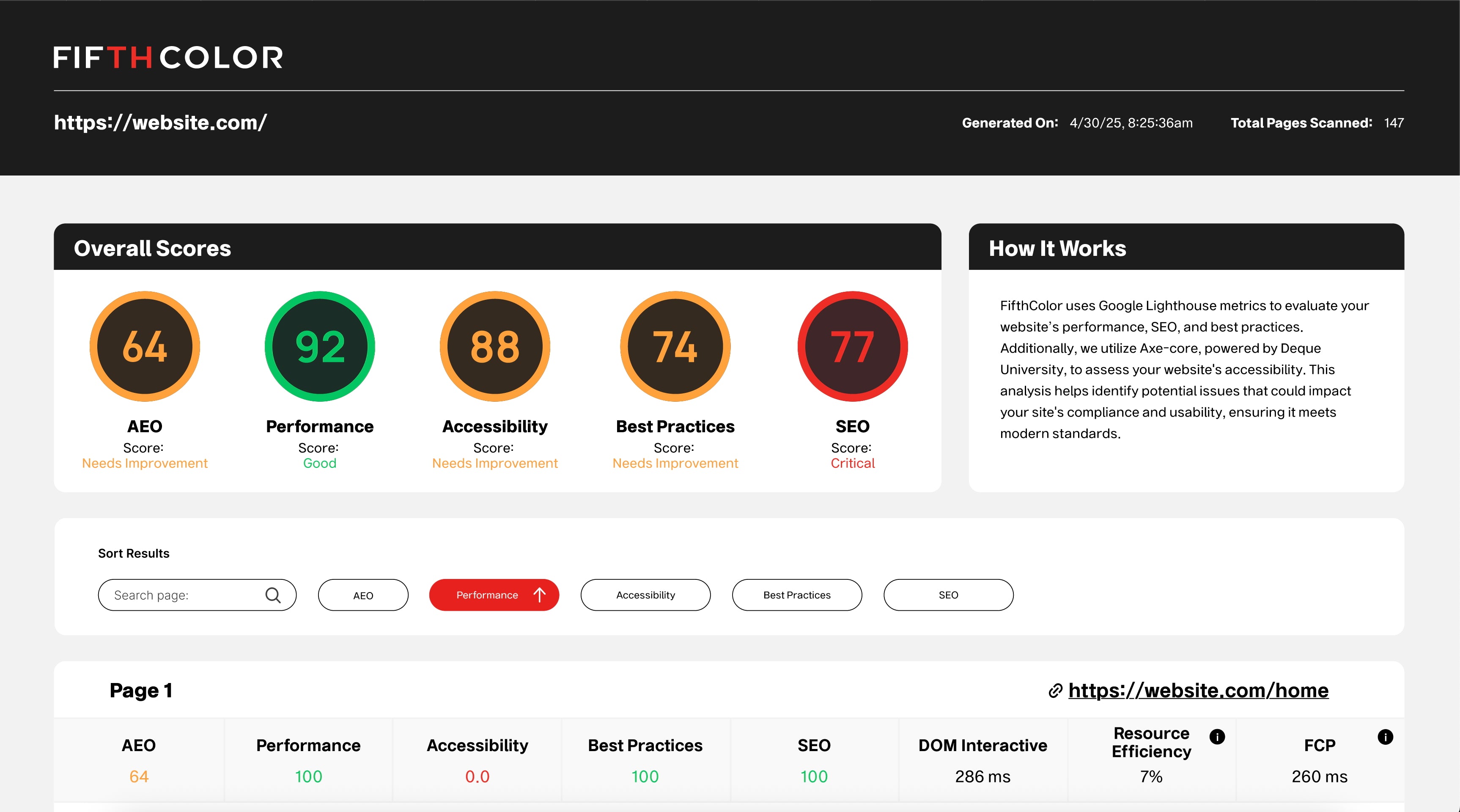Click the Sort Results label
Viewport: 1460px width, 812px height.
coord(134,553)
